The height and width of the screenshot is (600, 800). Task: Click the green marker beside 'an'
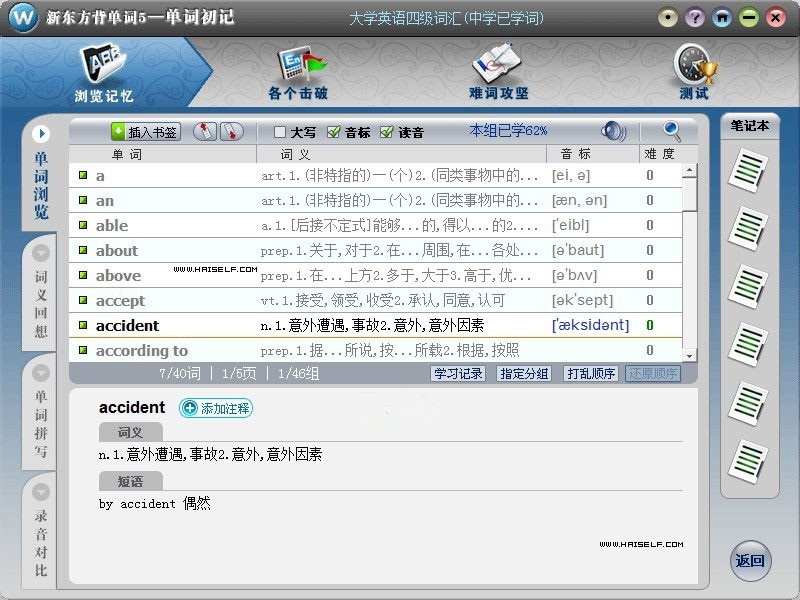[83, 200]
